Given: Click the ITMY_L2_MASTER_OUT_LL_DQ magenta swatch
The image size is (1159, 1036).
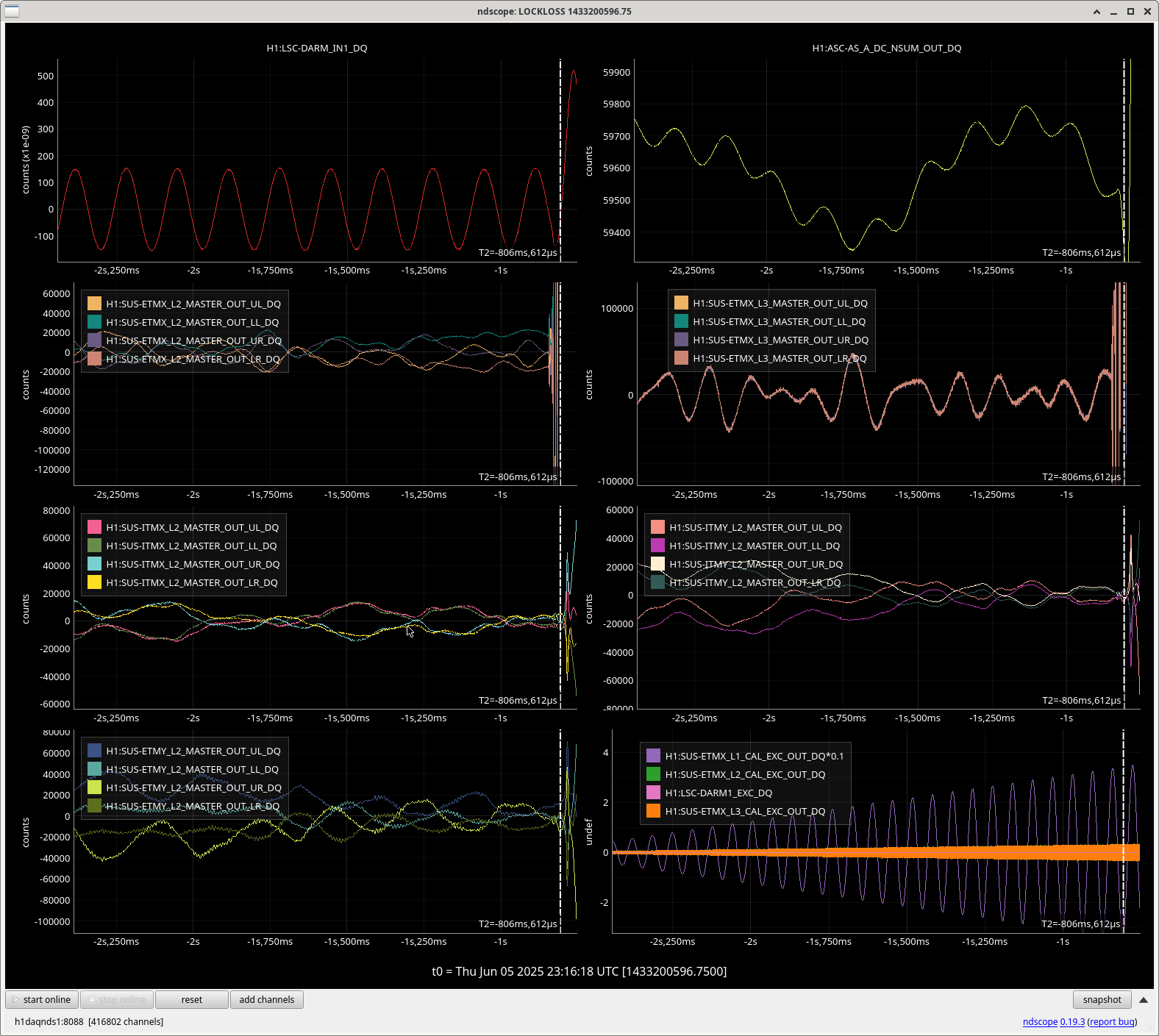Looking at the screenshot, I should click(x=657, y=546).
